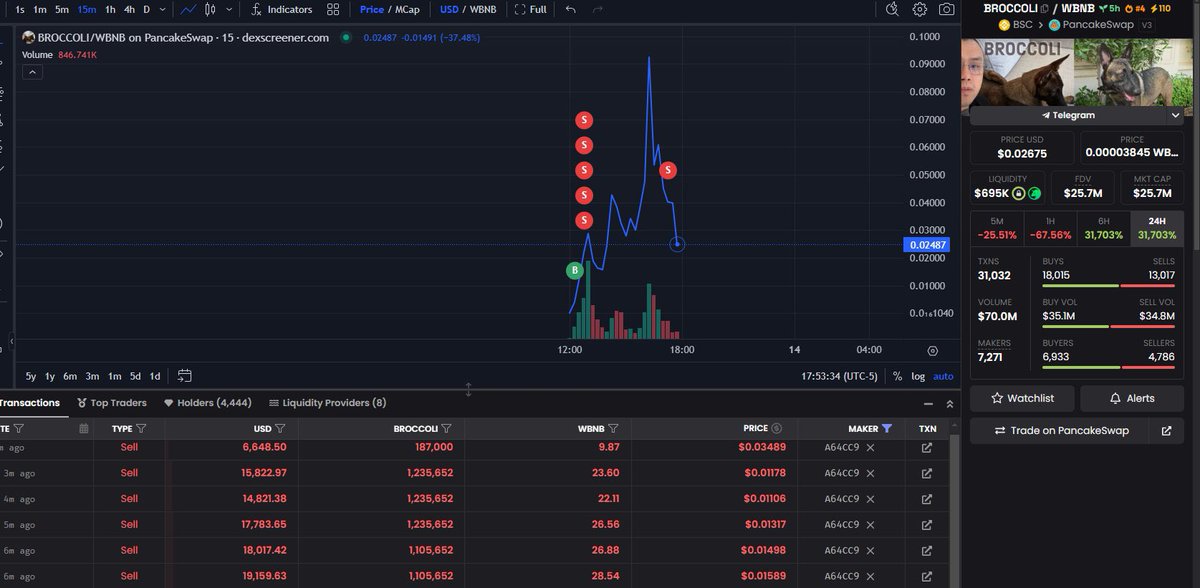
Task: Set chart range to 5d
Action: [x=135, y=376]
